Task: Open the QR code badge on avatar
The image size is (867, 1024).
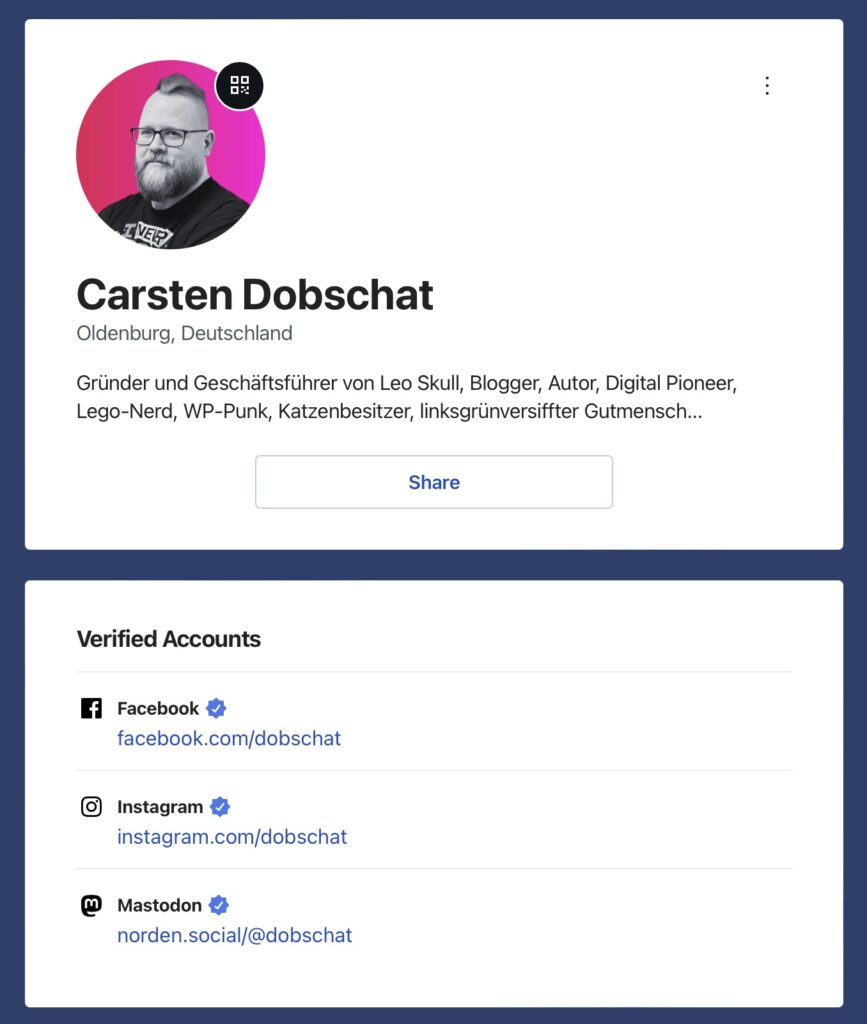Action: pos(240,85)
